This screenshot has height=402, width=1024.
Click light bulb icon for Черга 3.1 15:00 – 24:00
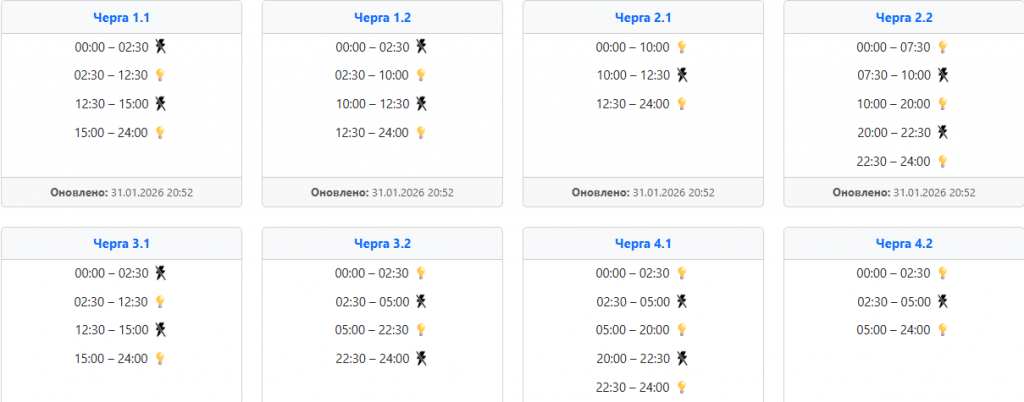[x=160, y=358]
